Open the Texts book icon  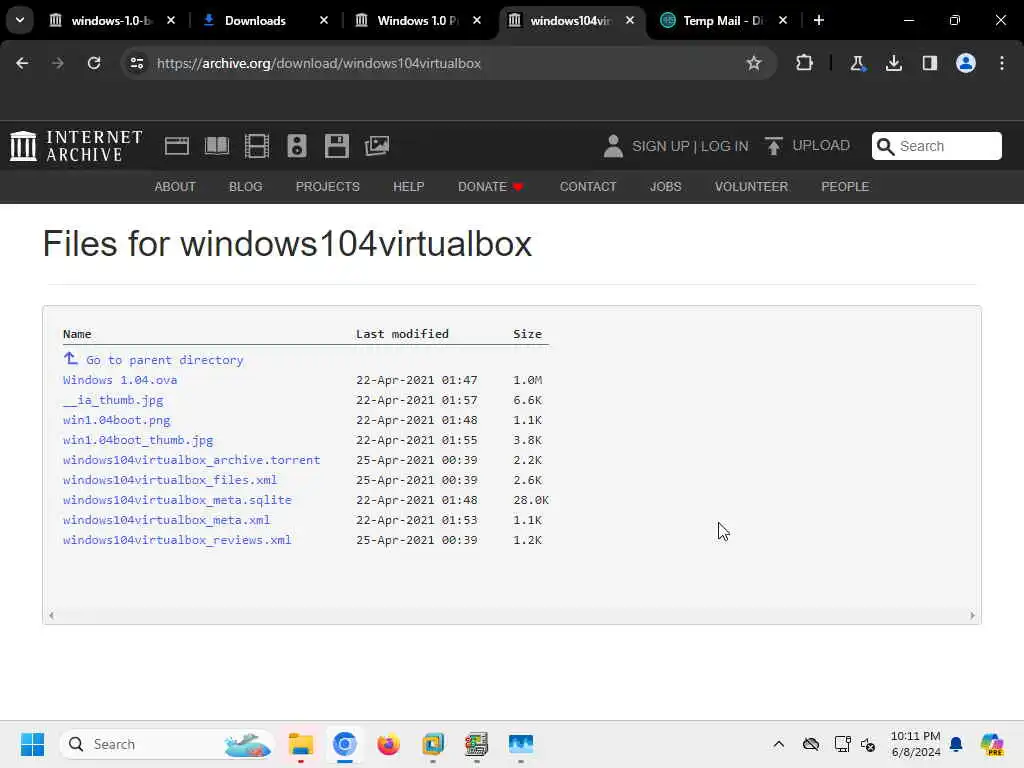[217, 146]
